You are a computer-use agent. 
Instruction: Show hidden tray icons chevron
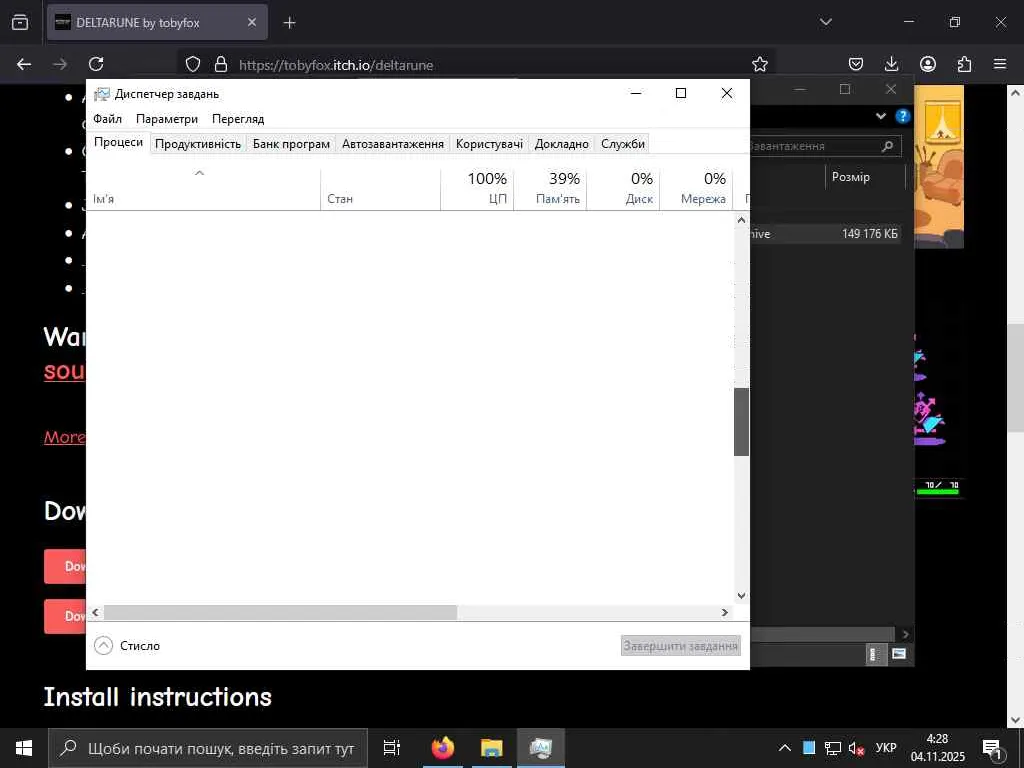(785, 748)
